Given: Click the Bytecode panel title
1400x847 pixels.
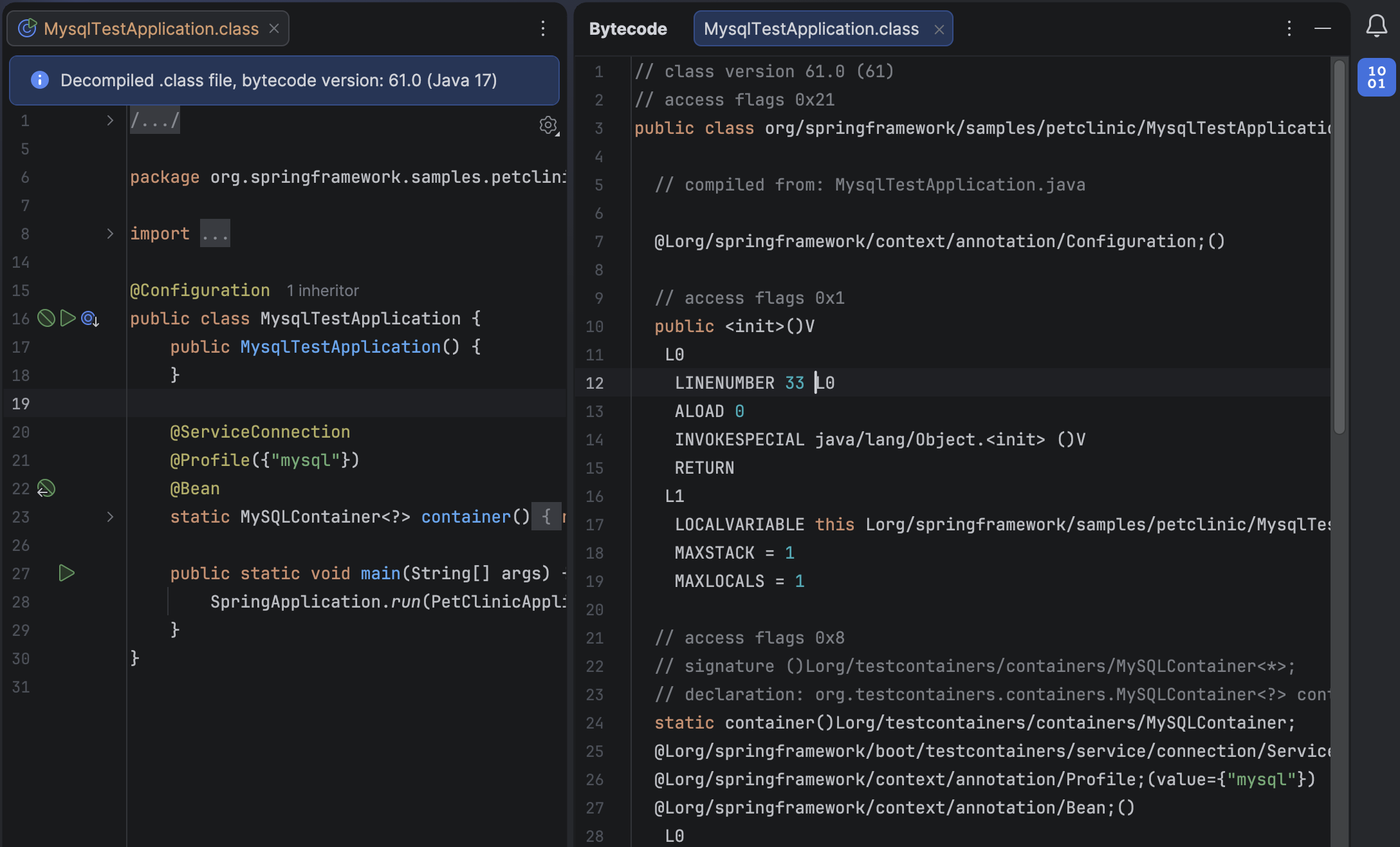Looking at the screenshot, I should 628,29.
